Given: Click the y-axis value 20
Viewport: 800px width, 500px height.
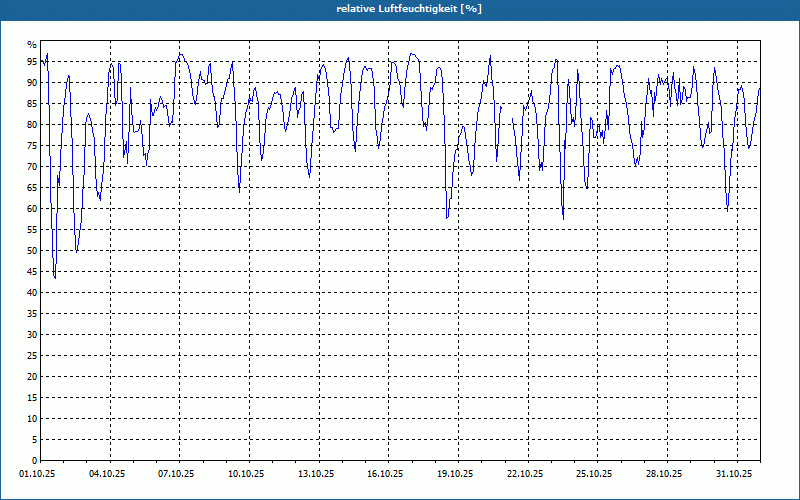Looking at the screenshot, I should tap(32, 377).
